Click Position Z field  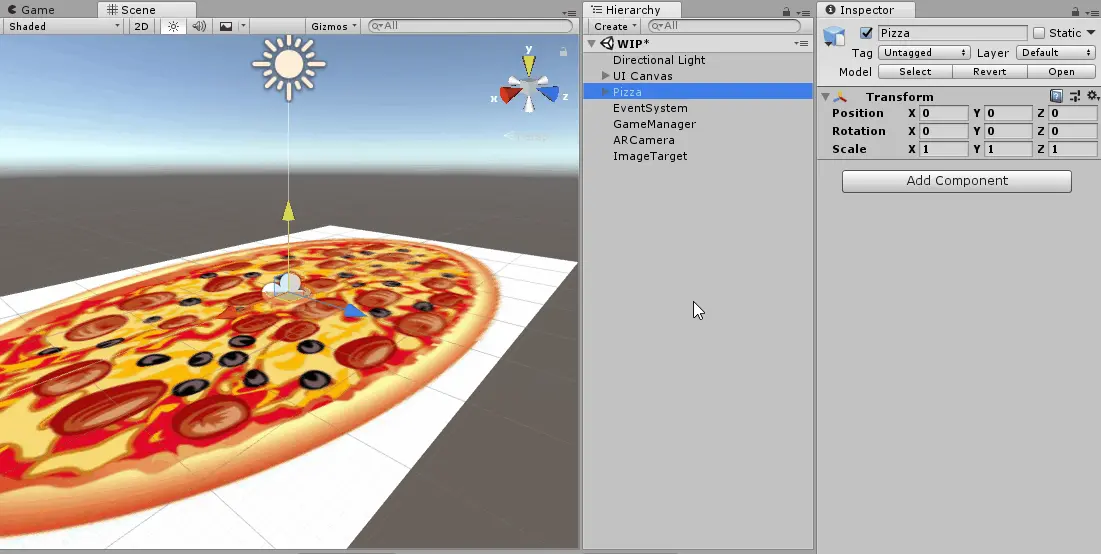(x=1073, y=113)
